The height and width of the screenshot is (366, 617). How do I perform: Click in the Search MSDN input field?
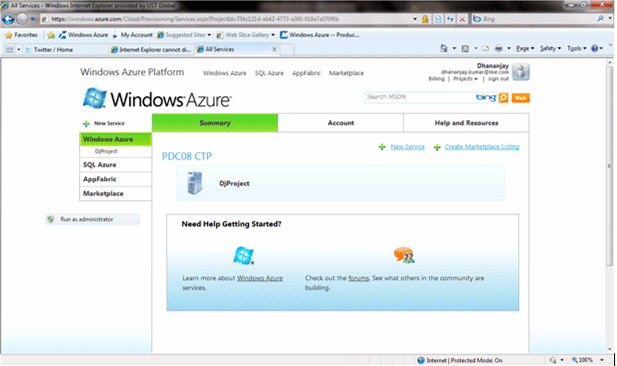pos(419,97)
